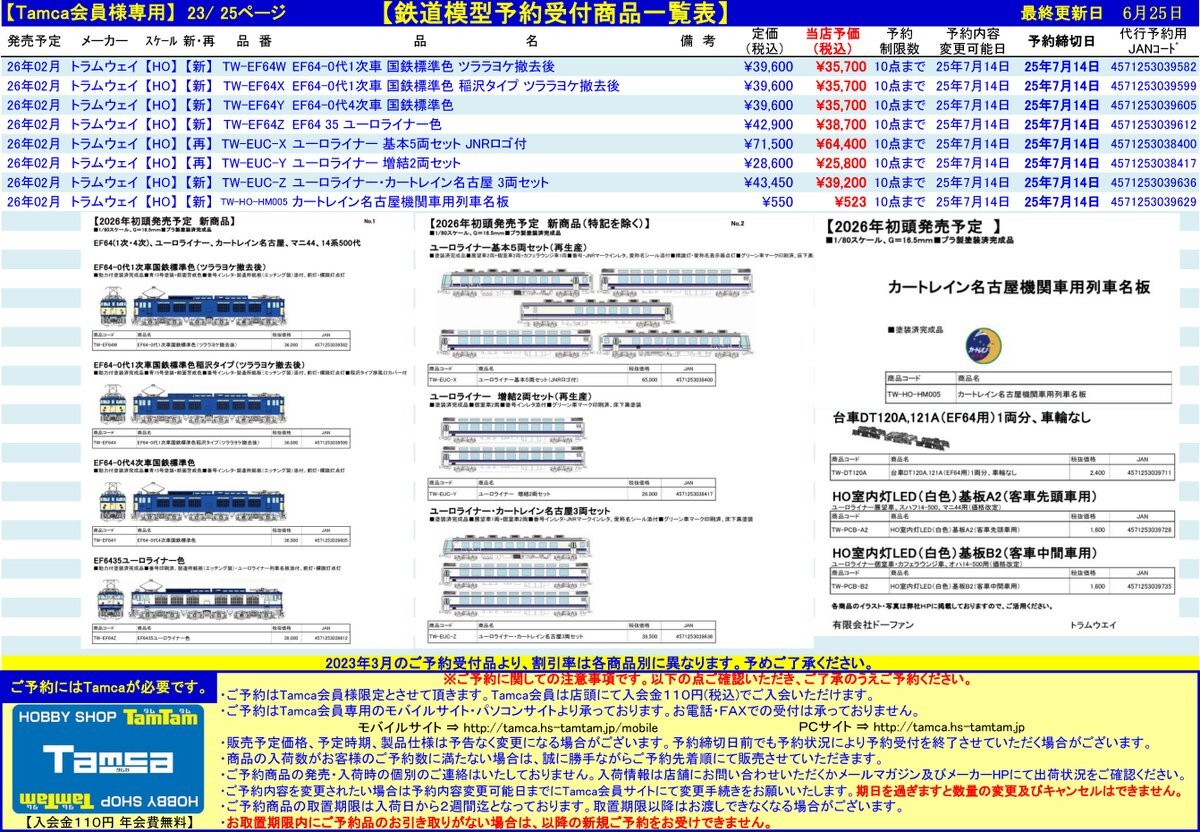
Task: Select product number TW-EF64W in the table
Action: [254, 67]
